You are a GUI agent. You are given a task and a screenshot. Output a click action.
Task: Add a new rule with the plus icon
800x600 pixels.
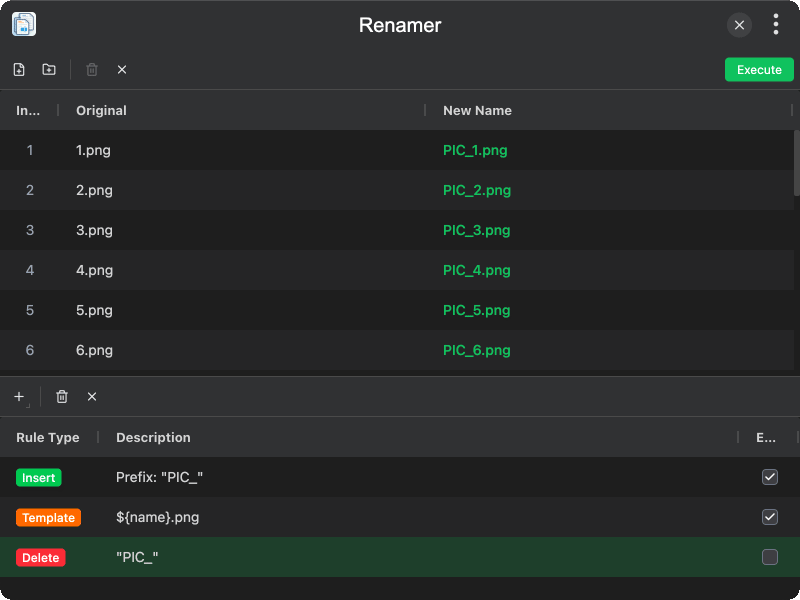pos(18,396)
